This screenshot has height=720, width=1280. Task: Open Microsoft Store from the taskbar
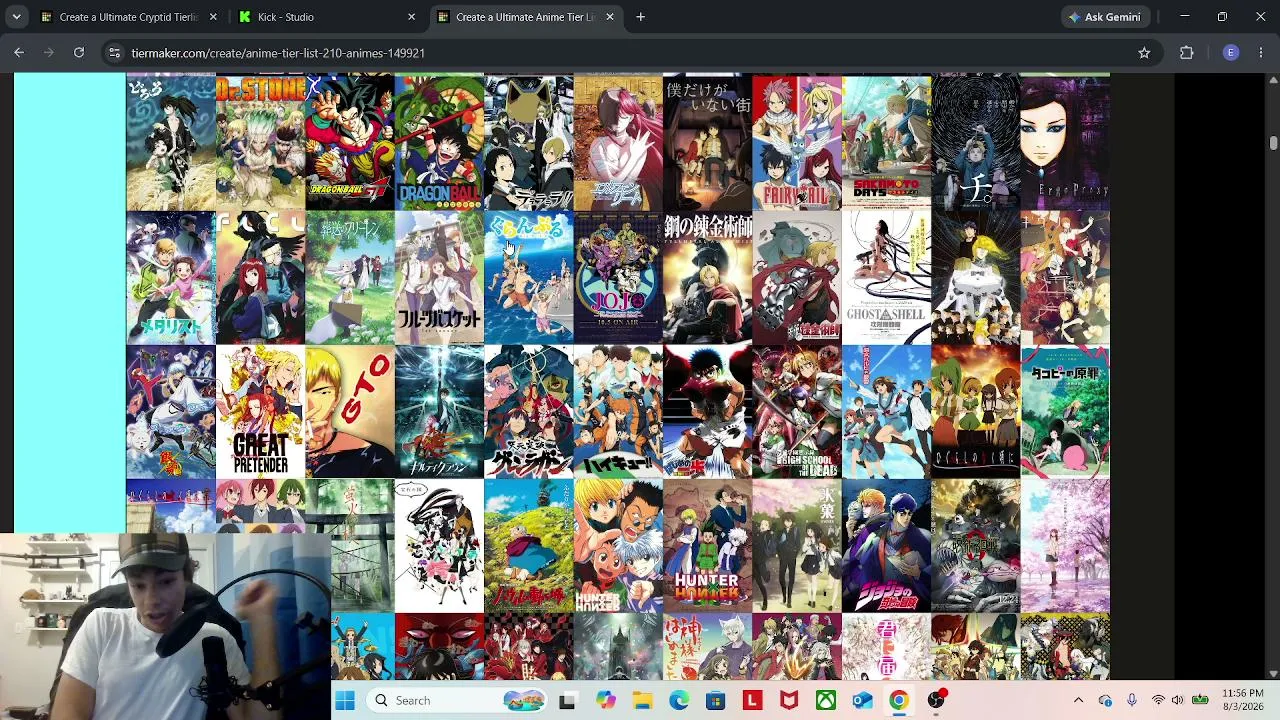716,701
